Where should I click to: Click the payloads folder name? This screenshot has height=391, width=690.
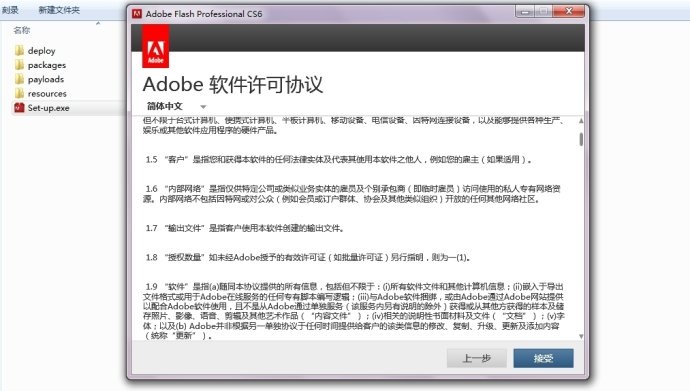coord(46,79)
